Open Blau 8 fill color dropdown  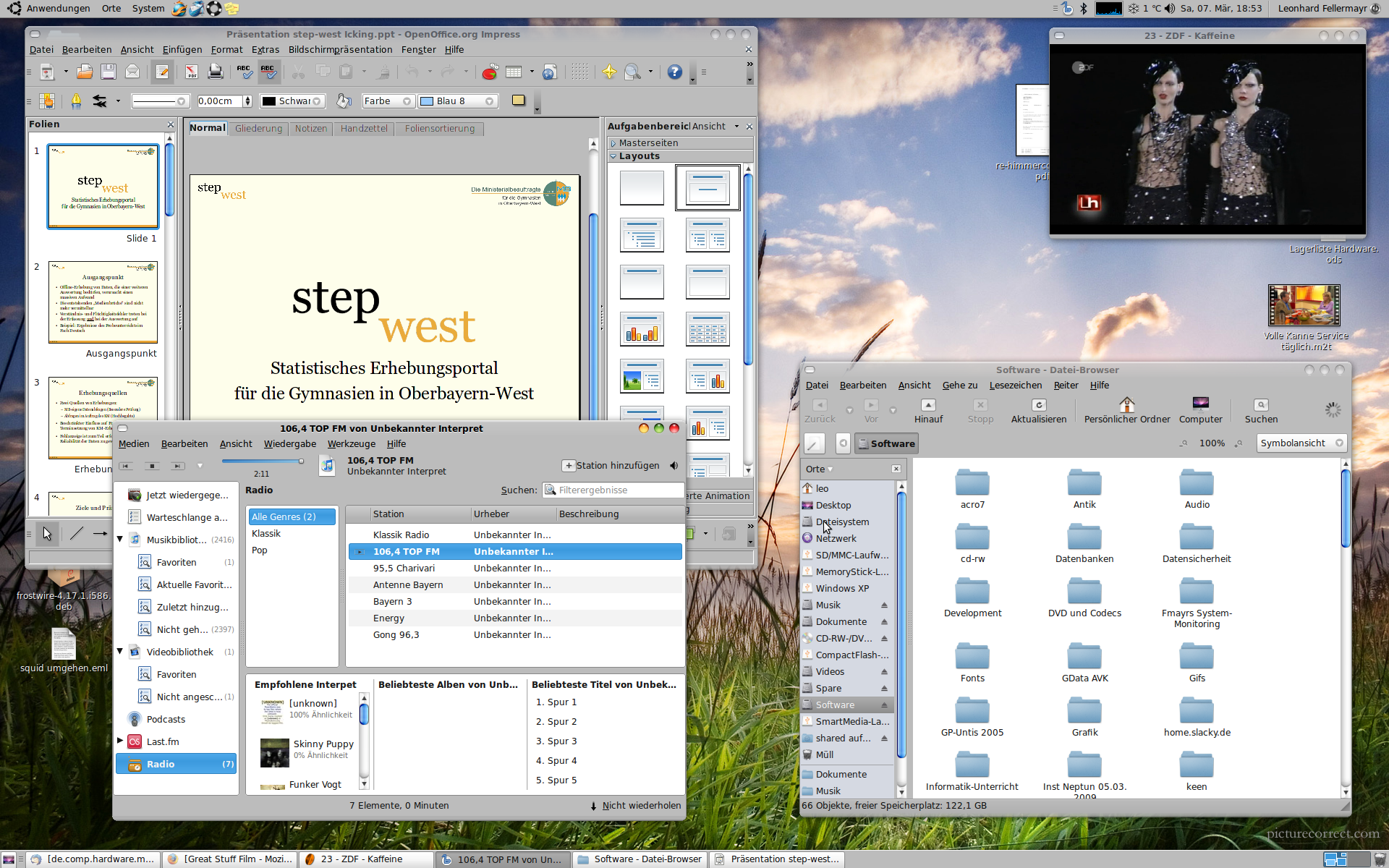pos(490,101)
